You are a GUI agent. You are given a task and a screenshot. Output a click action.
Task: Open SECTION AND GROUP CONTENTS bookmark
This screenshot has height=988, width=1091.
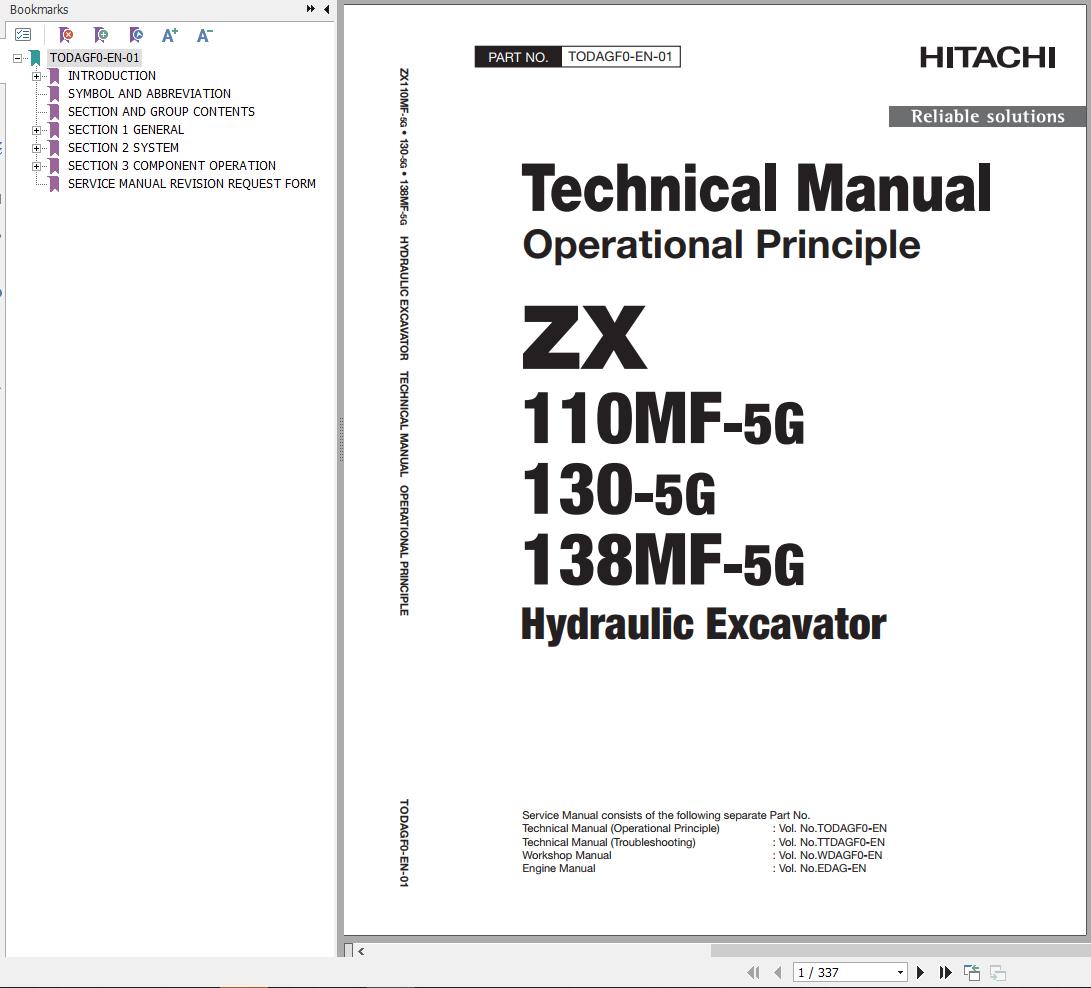(x=161, y=112)
